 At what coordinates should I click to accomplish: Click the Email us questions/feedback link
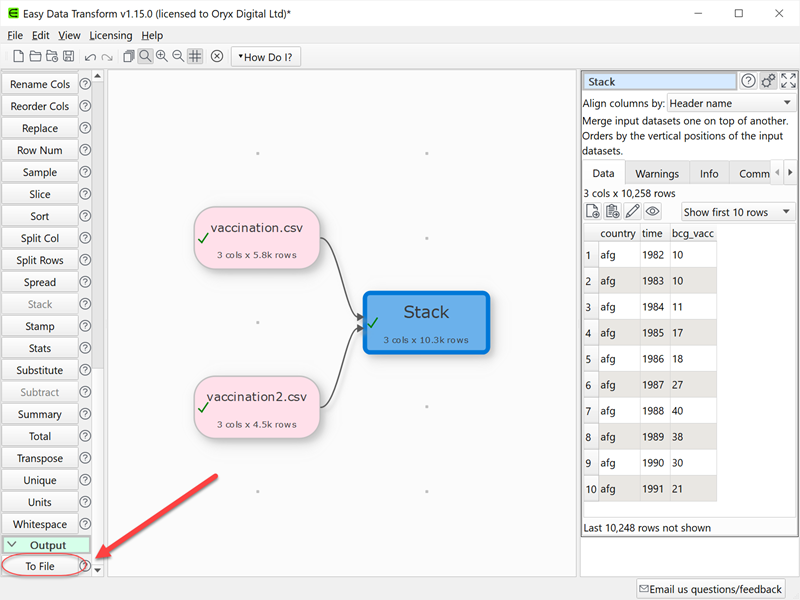710,589
